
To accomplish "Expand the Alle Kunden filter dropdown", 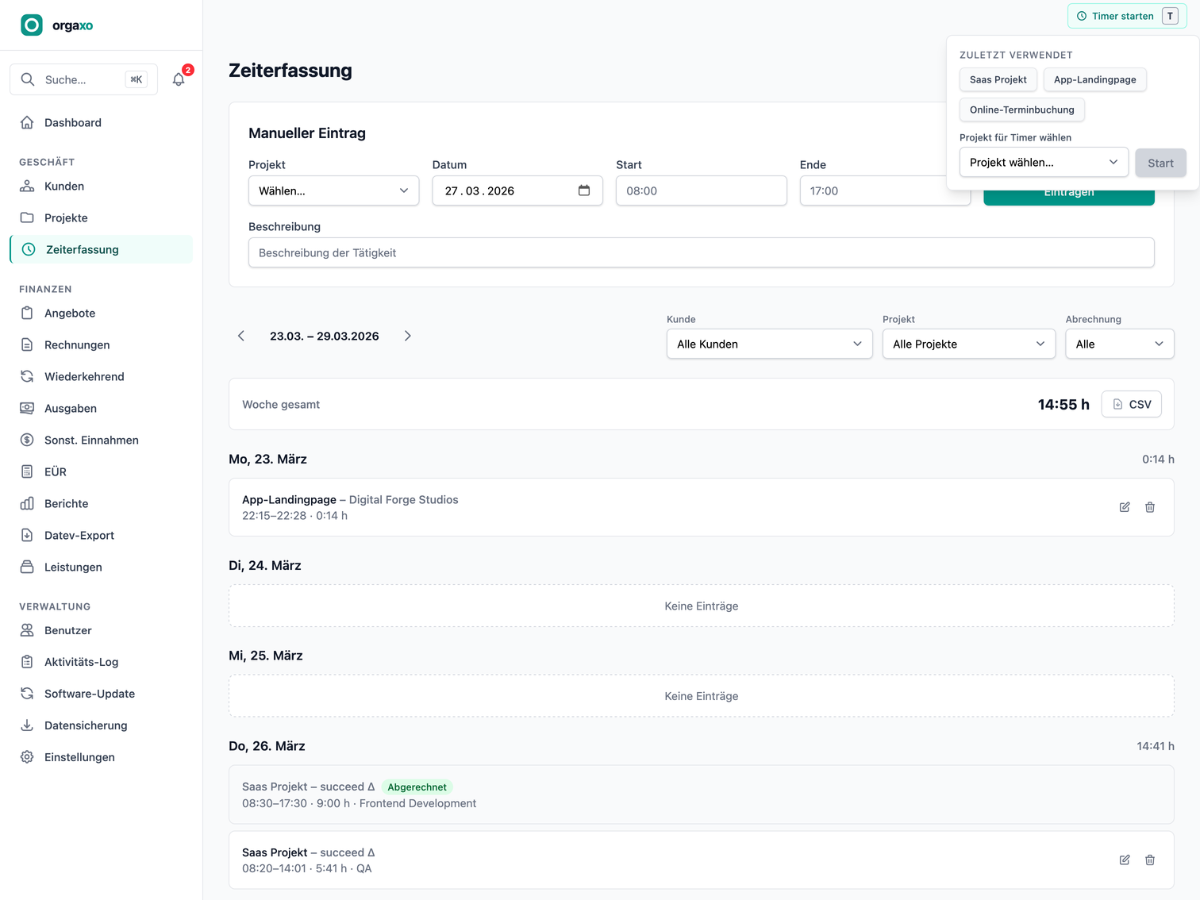I will click(x=769, y=344).
